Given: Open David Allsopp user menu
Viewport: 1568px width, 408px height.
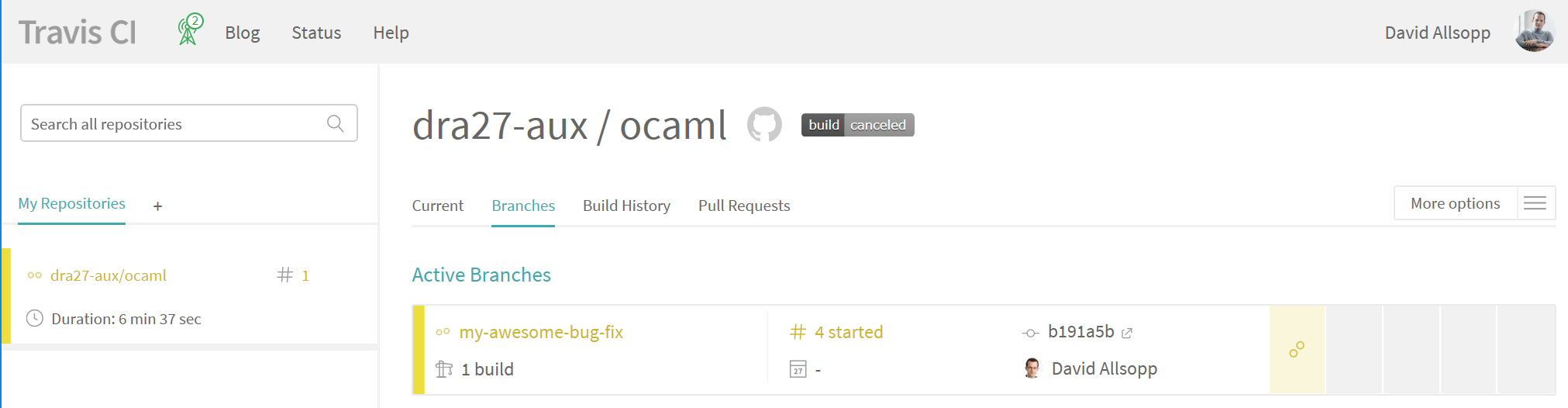Looking at the screenshot, I should tap(1438, 33).
